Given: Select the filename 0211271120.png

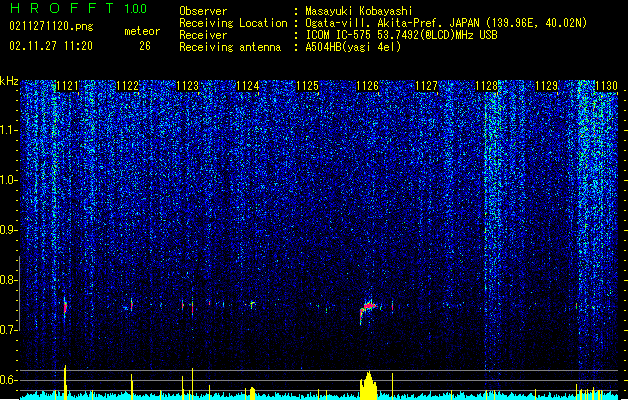Looking at the screenshot, I should click(x=51, y=26).
